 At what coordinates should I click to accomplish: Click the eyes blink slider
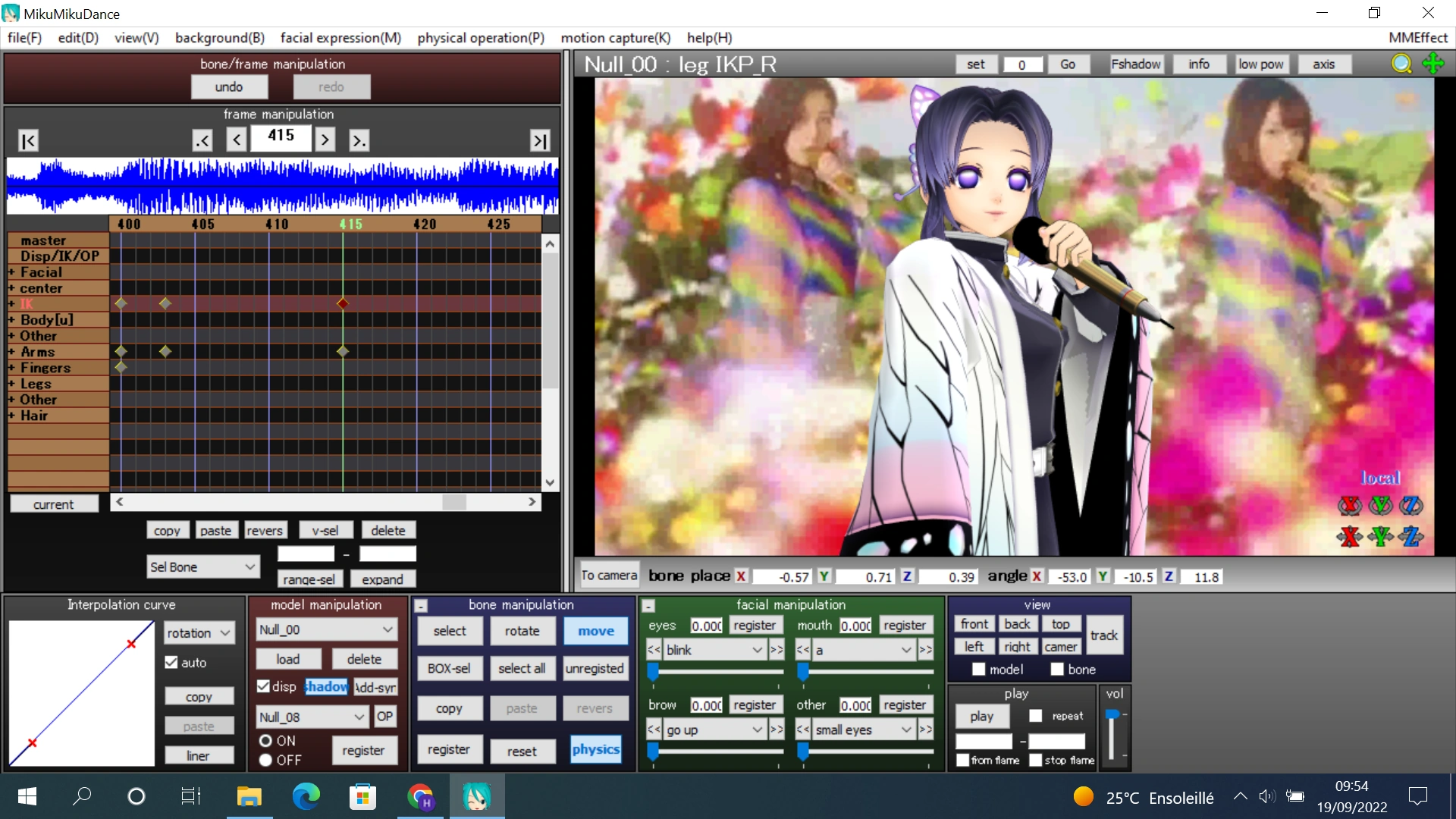click(x=653, y=672)
